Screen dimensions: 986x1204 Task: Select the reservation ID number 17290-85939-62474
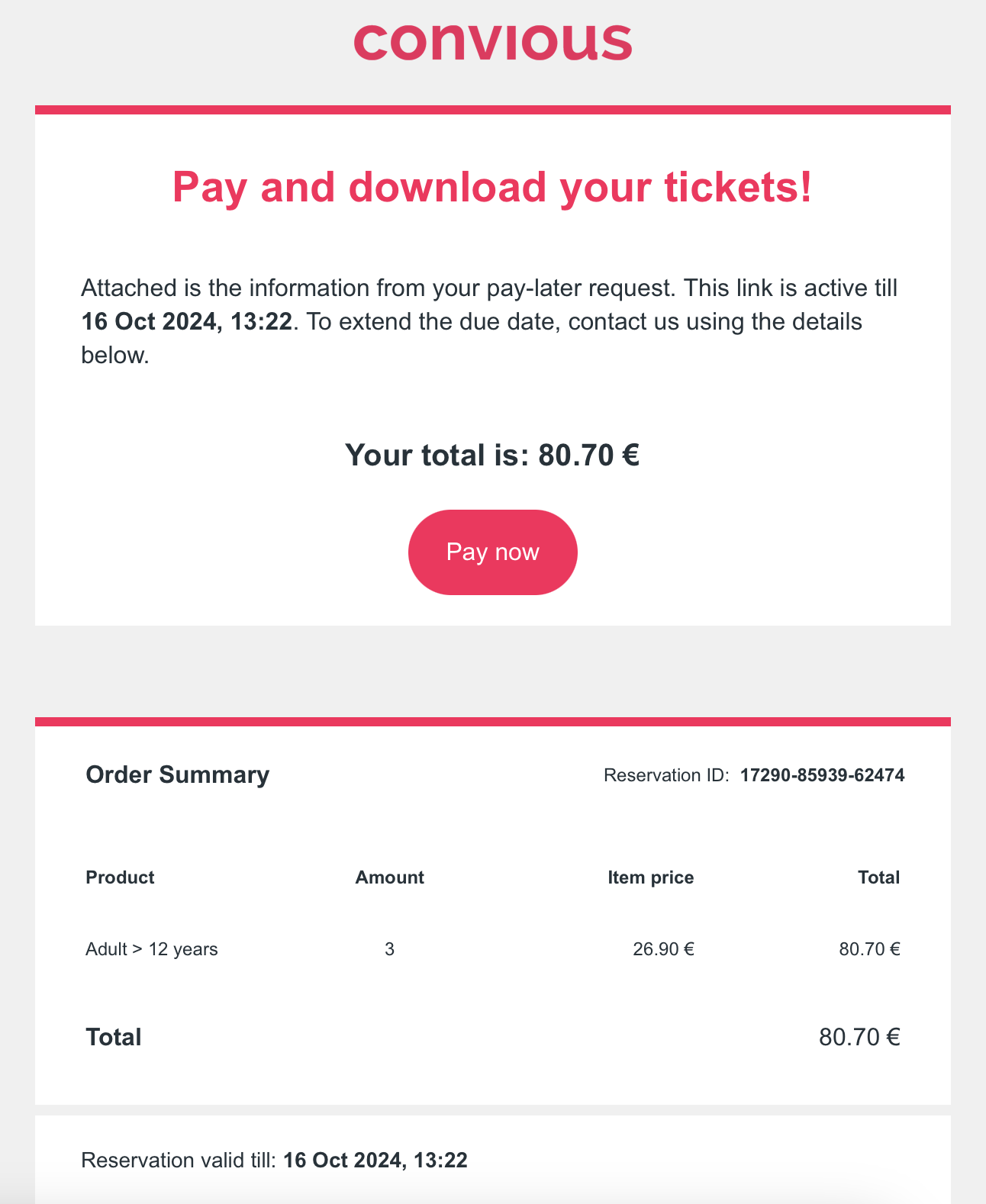point(823,775)
